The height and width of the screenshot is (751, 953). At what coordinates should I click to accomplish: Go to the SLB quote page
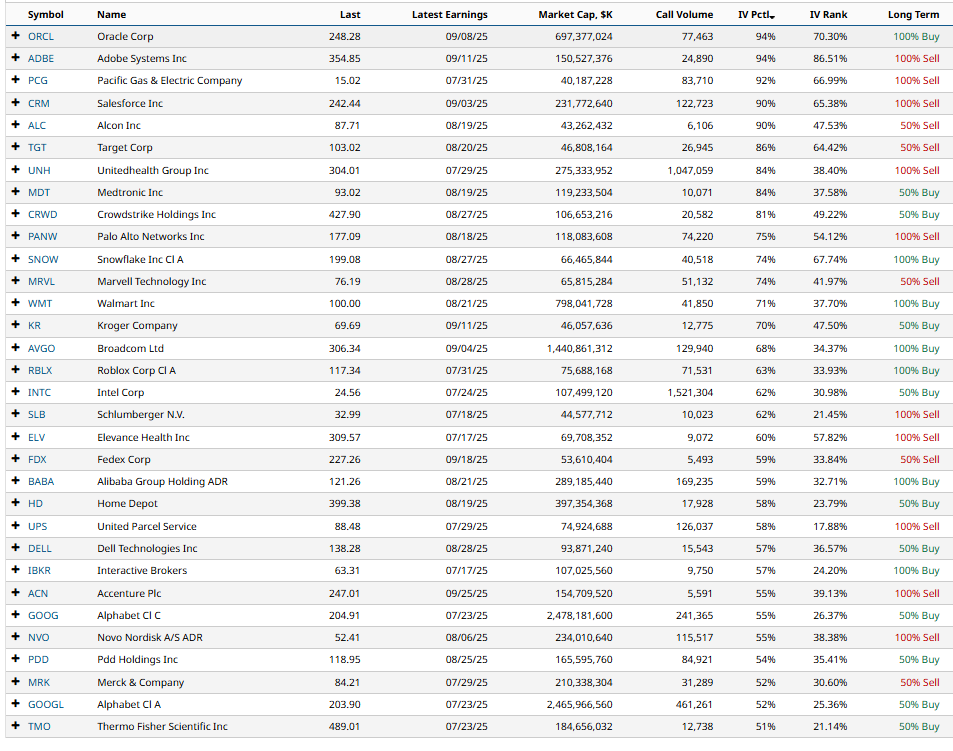36,414
